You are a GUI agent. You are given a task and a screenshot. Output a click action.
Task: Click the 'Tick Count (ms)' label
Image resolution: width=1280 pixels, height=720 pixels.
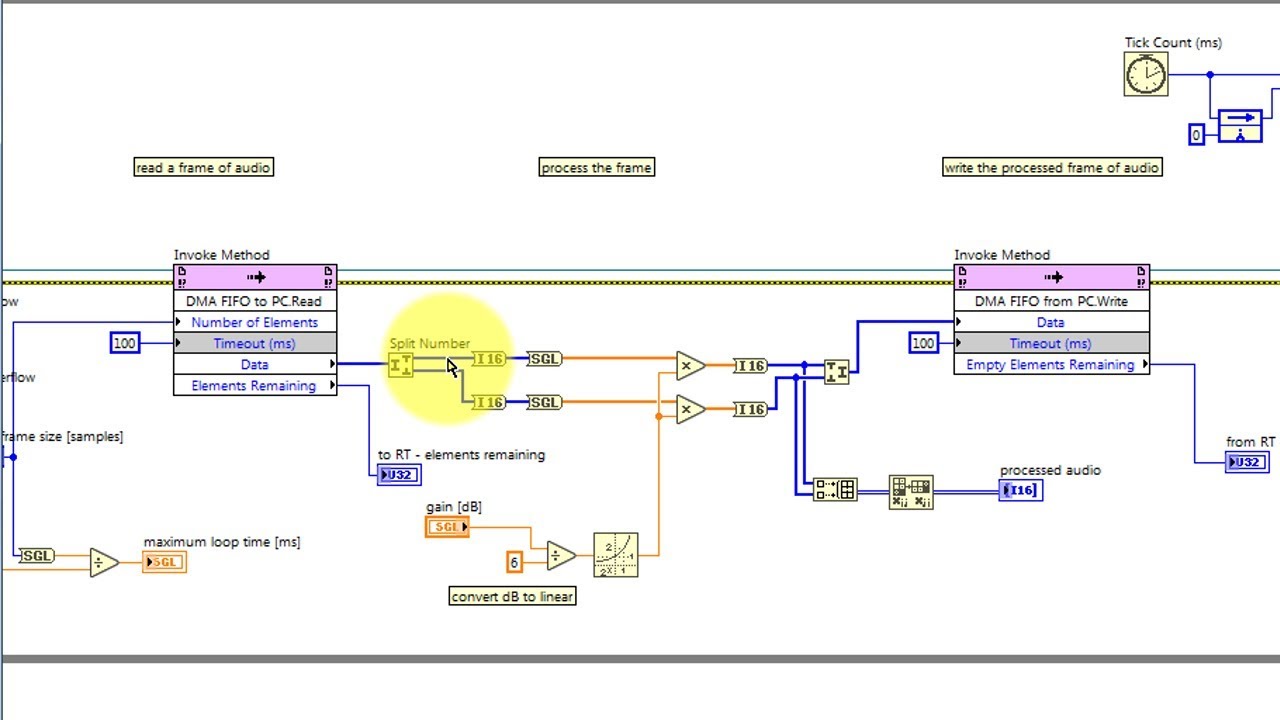(x=1173, y=42)
